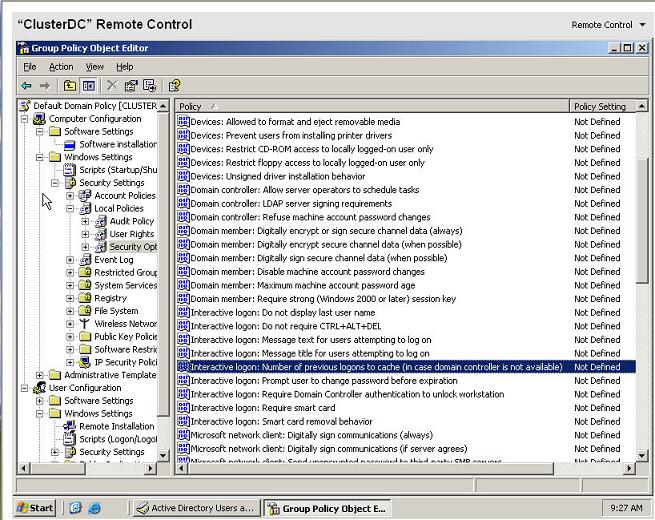Collapse the Security Settings node under Computer Configuration
The height and width of the screenshot is (520, 655).
pyautogui.click(x=55, y=183)
